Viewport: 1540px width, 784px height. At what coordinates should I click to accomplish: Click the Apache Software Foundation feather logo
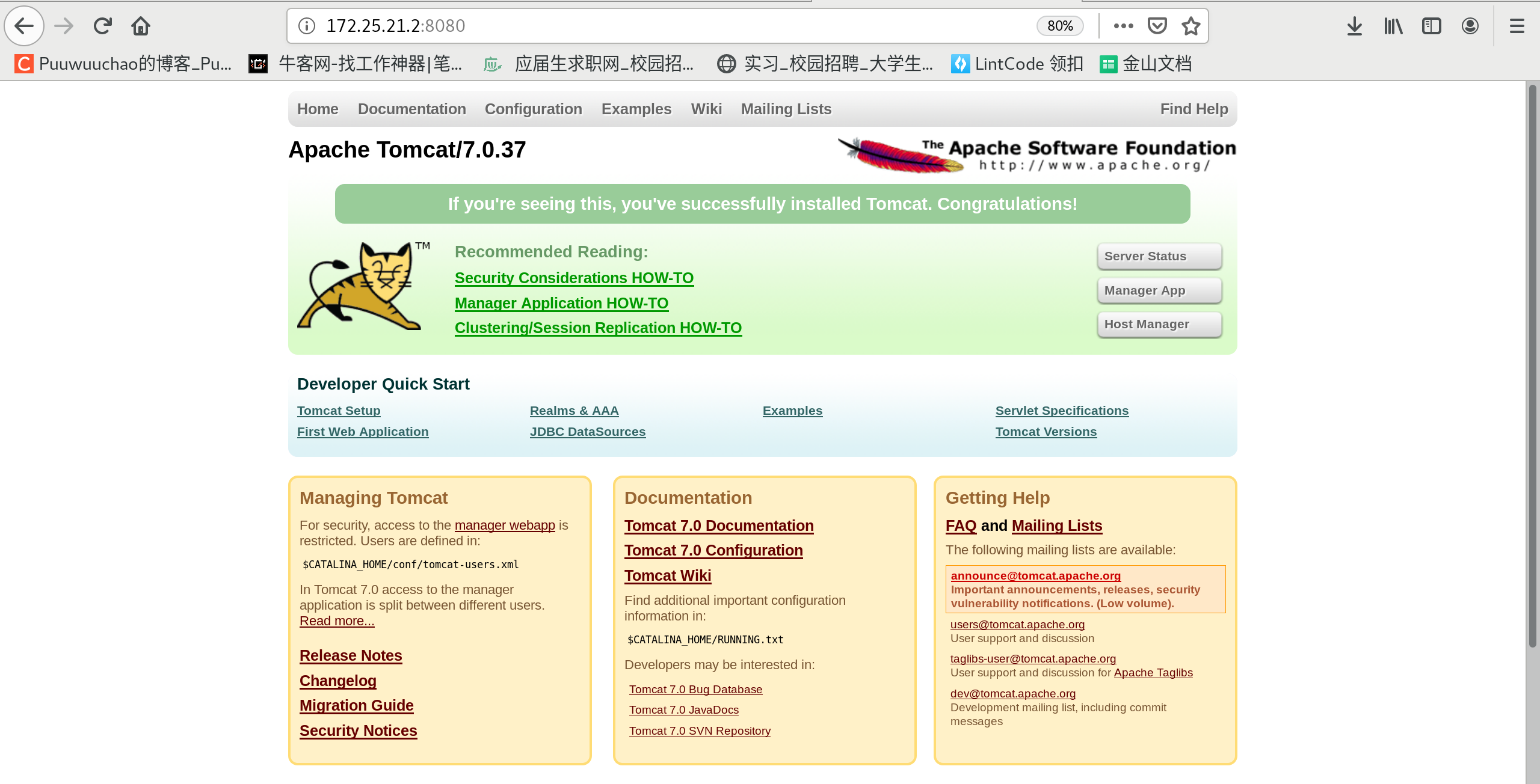point(1037,155)
